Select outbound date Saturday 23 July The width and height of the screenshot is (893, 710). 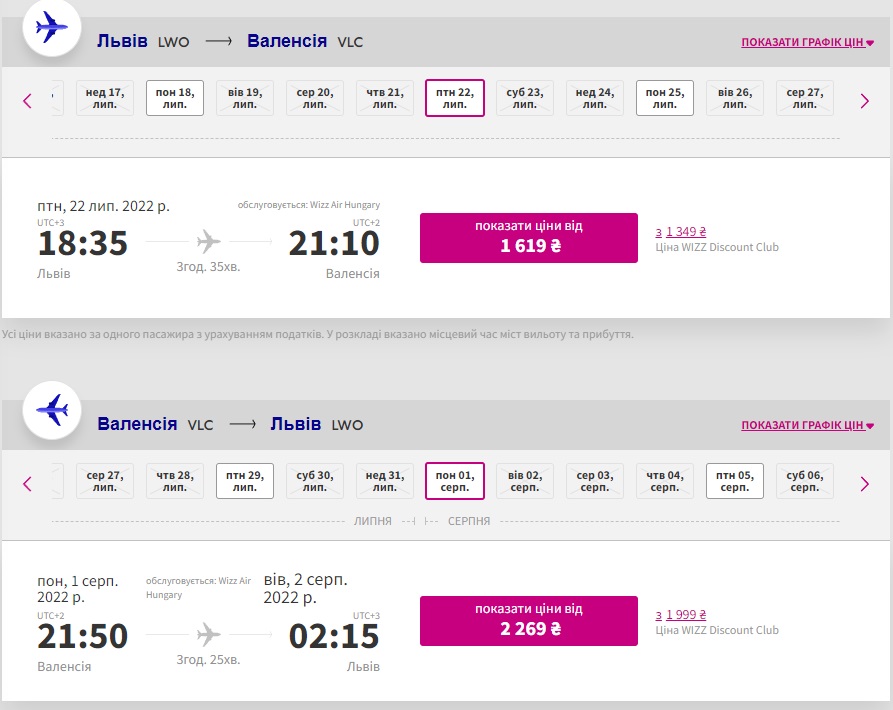click(x=525, y=98)
